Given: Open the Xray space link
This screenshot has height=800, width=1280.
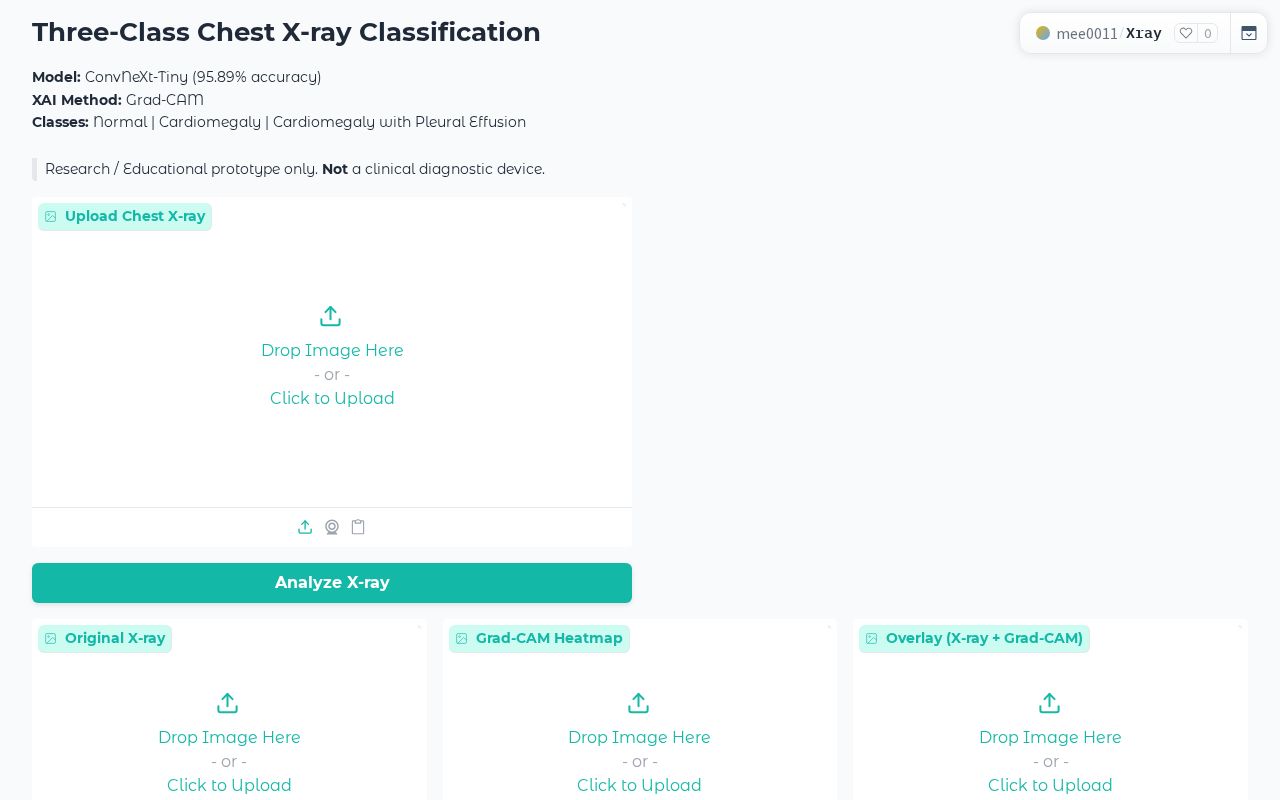Looking at the screenshot, I should (1144, 33).
